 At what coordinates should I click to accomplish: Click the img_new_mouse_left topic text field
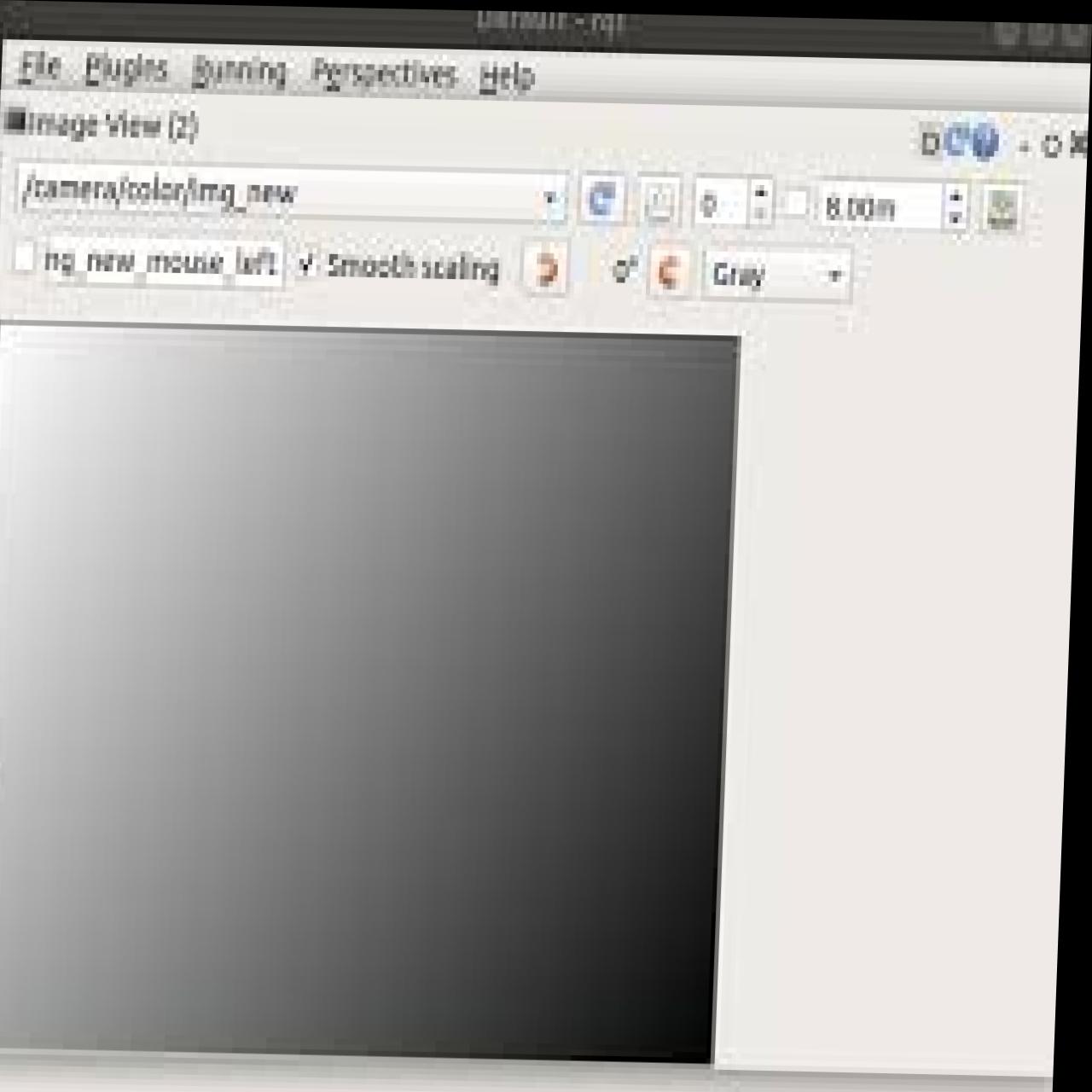click(161, 263)
